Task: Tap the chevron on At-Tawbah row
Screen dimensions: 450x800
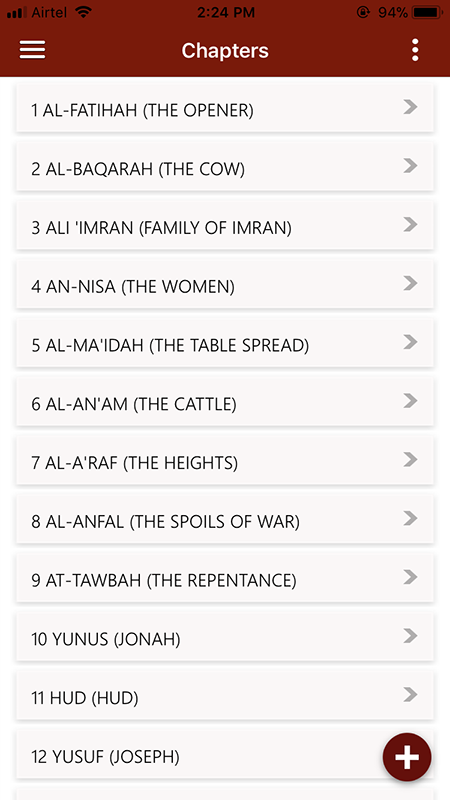Action: [x=410, y=577]
